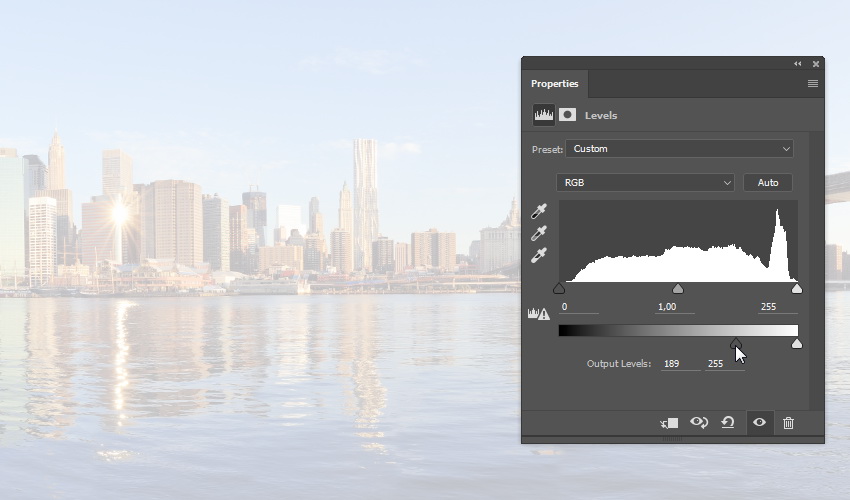
Task: Collapse the Properties panel to icons
Action: click(x=797, y=64)
